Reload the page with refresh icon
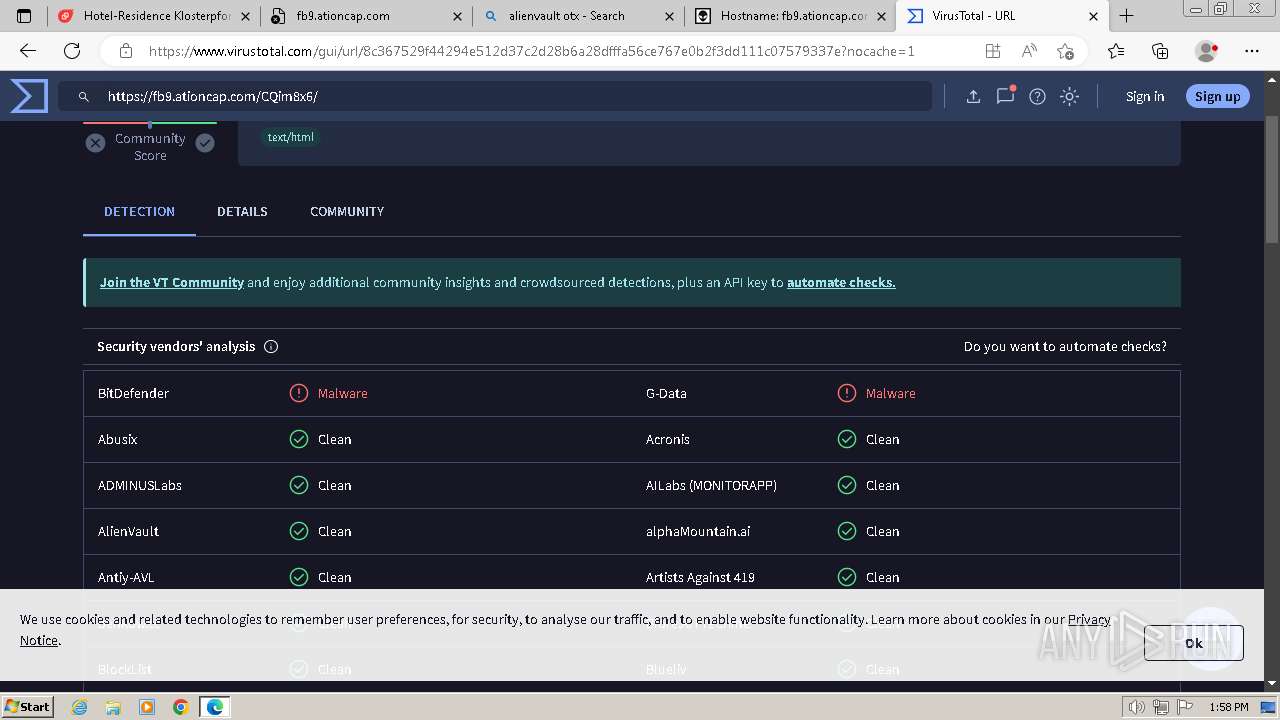The width and height of the screenshot is (1280, 720). click(x=72, y=51)
